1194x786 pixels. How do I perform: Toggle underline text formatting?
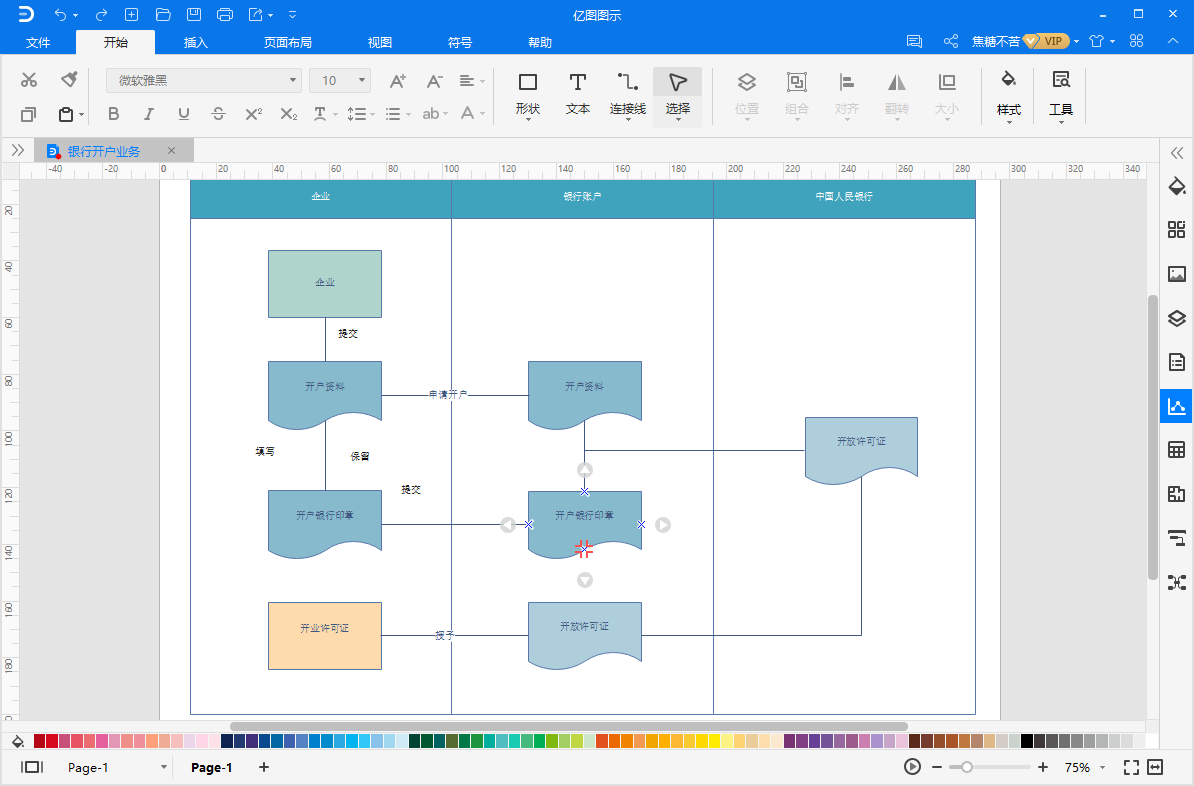pos(183,114)
